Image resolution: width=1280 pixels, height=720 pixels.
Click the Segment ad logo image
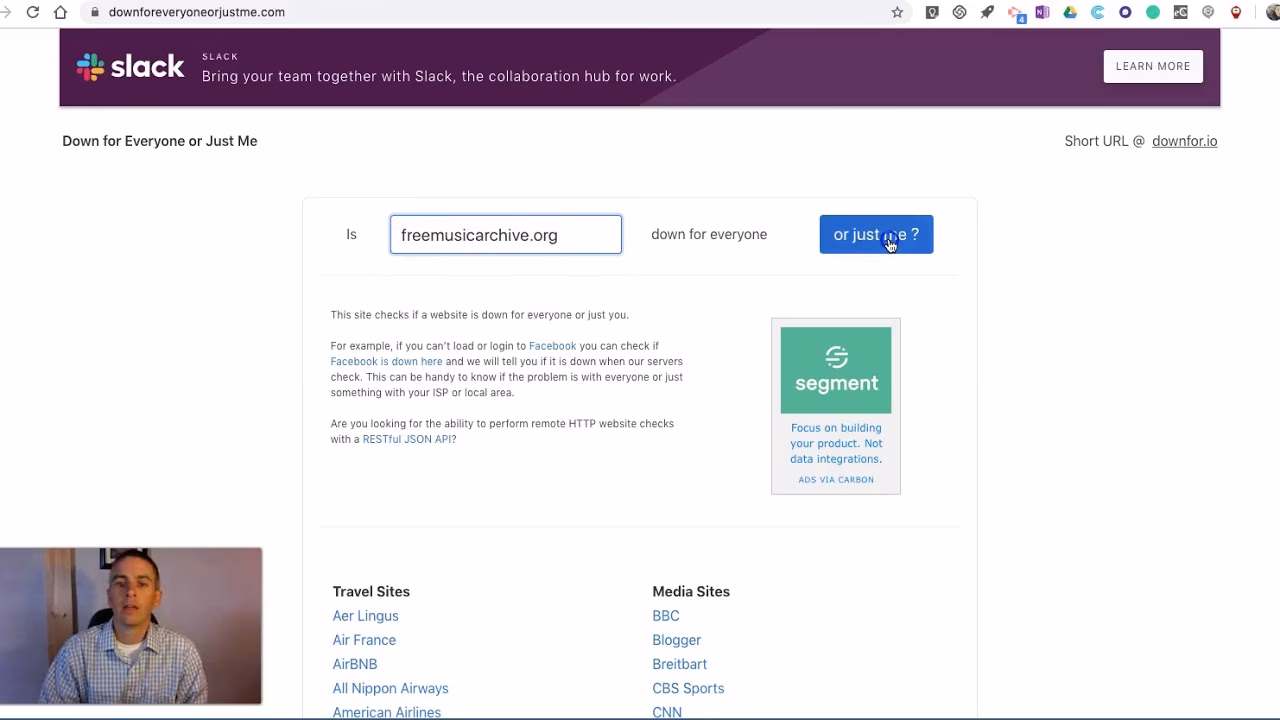pos(836,370)
